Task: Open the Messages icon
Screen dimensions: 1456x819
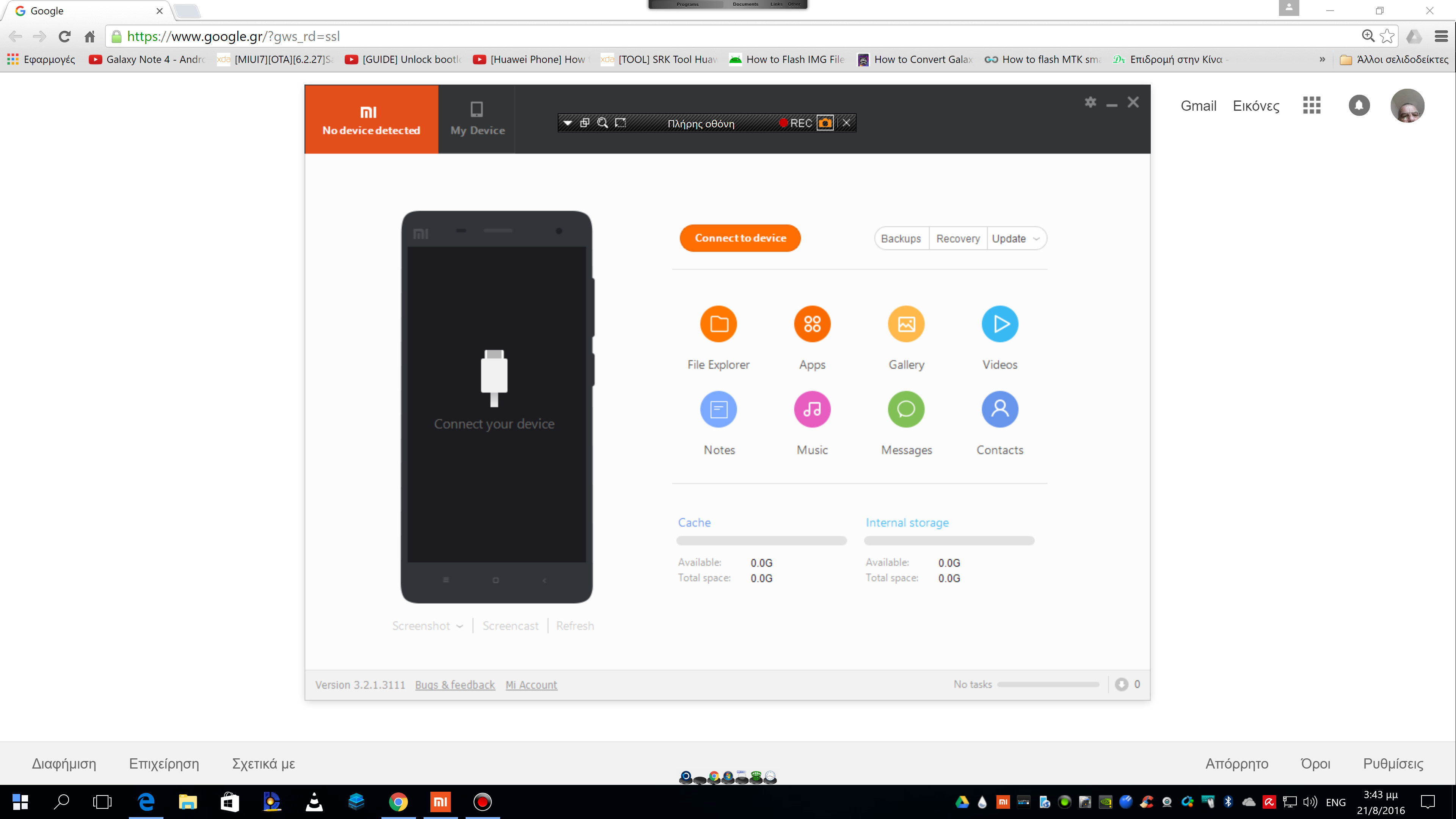Action: [906, 409]
